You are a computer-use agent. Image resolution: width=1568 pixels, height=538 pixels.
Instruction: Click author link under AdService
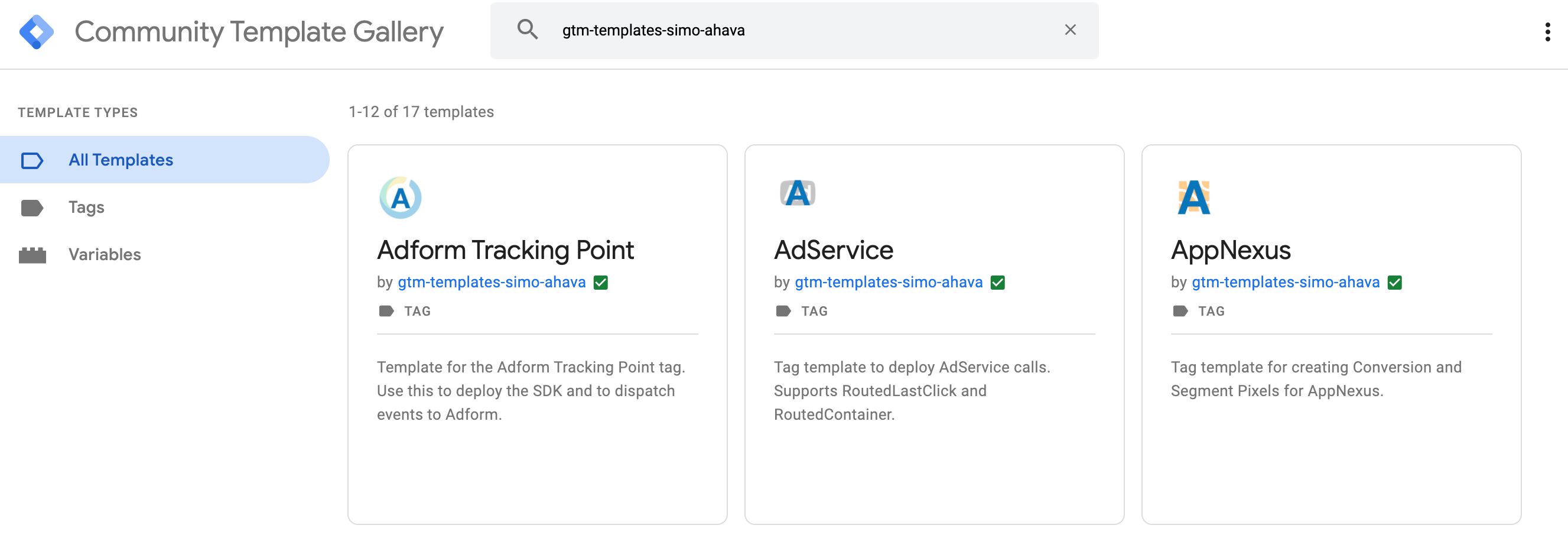[888, 282]
